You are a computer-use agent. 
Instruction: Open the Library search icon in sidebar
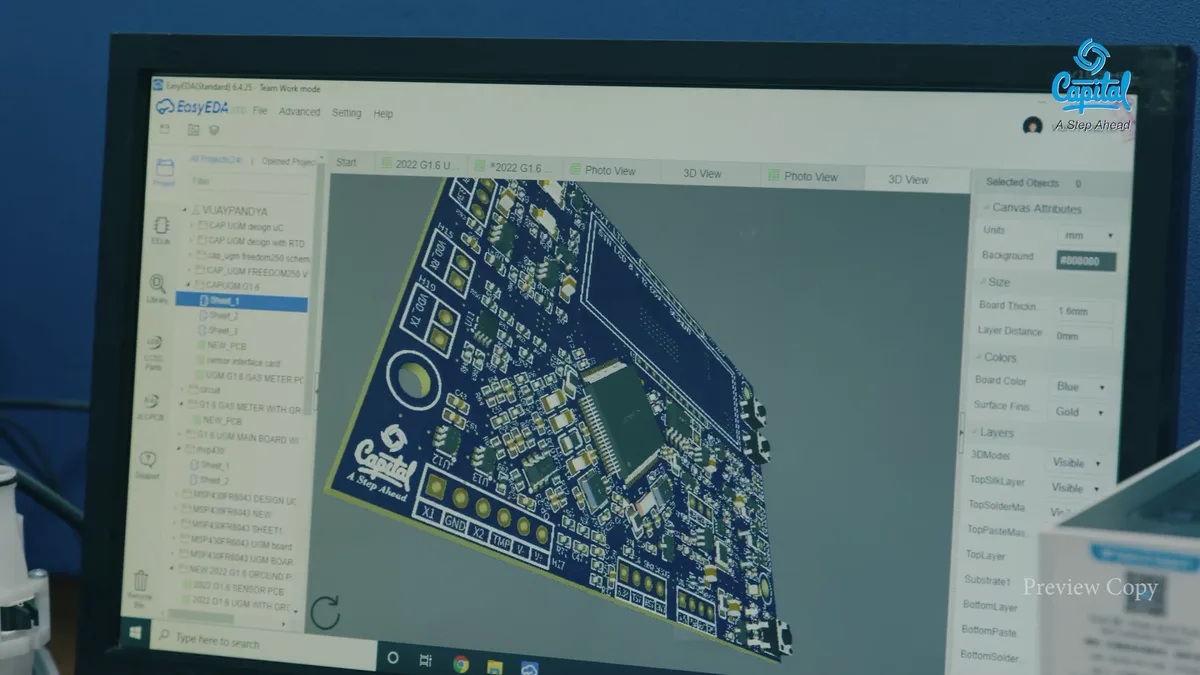157,289
